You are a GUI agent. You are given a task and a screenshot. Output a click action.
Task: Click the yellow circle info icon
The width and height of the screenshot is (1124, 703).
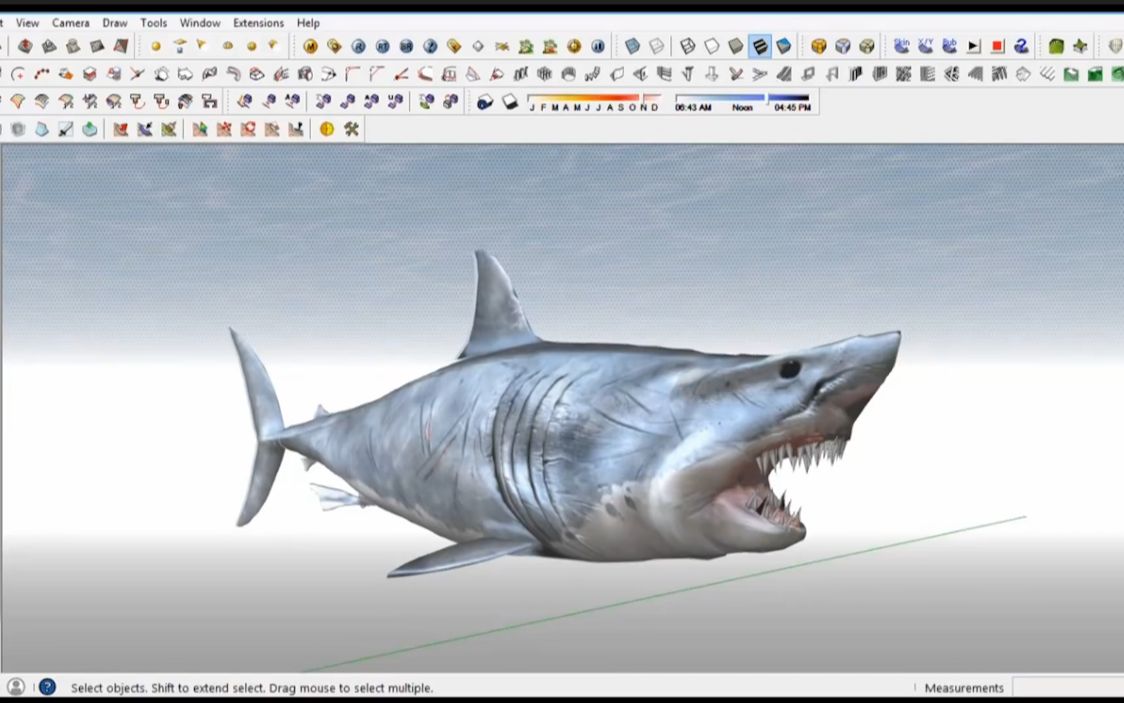[x=327, y=129]
